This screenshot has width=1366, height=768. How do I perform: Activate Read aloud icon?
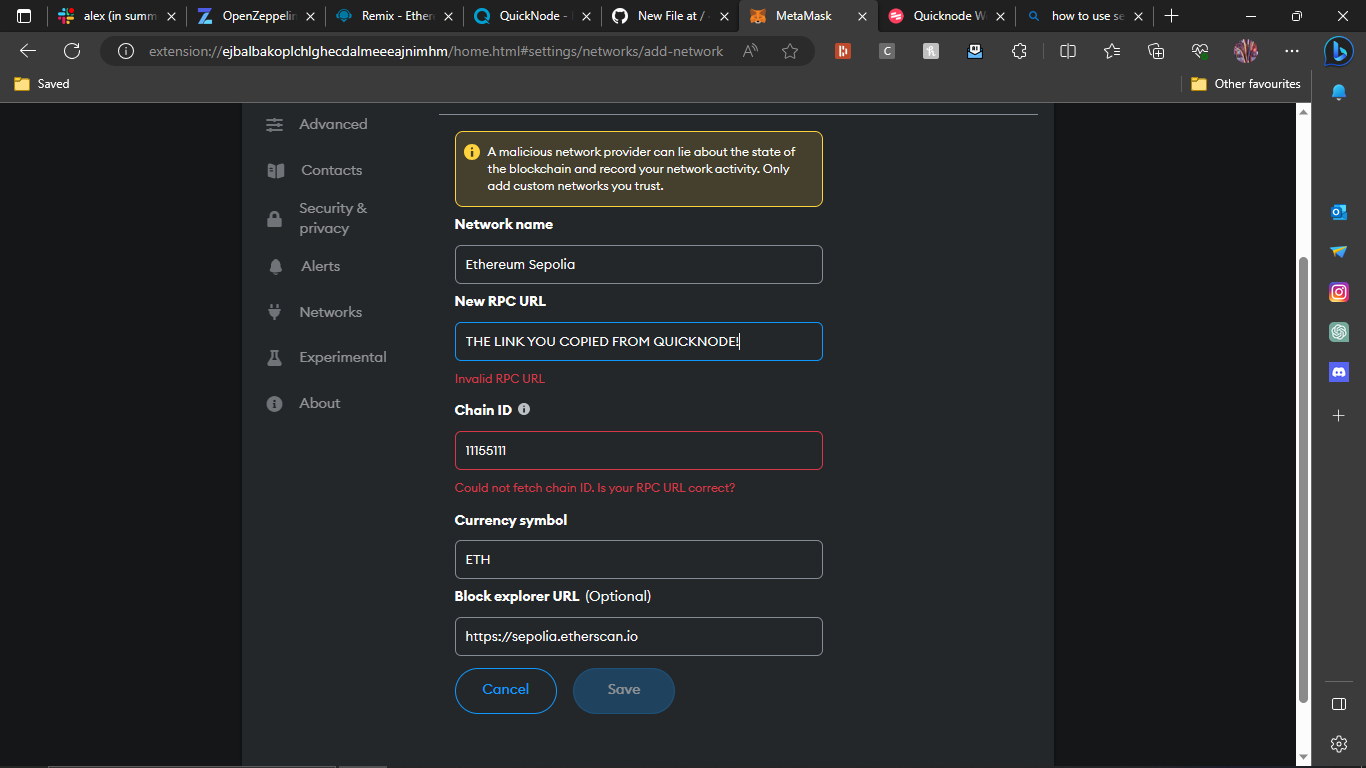point(750,51)
